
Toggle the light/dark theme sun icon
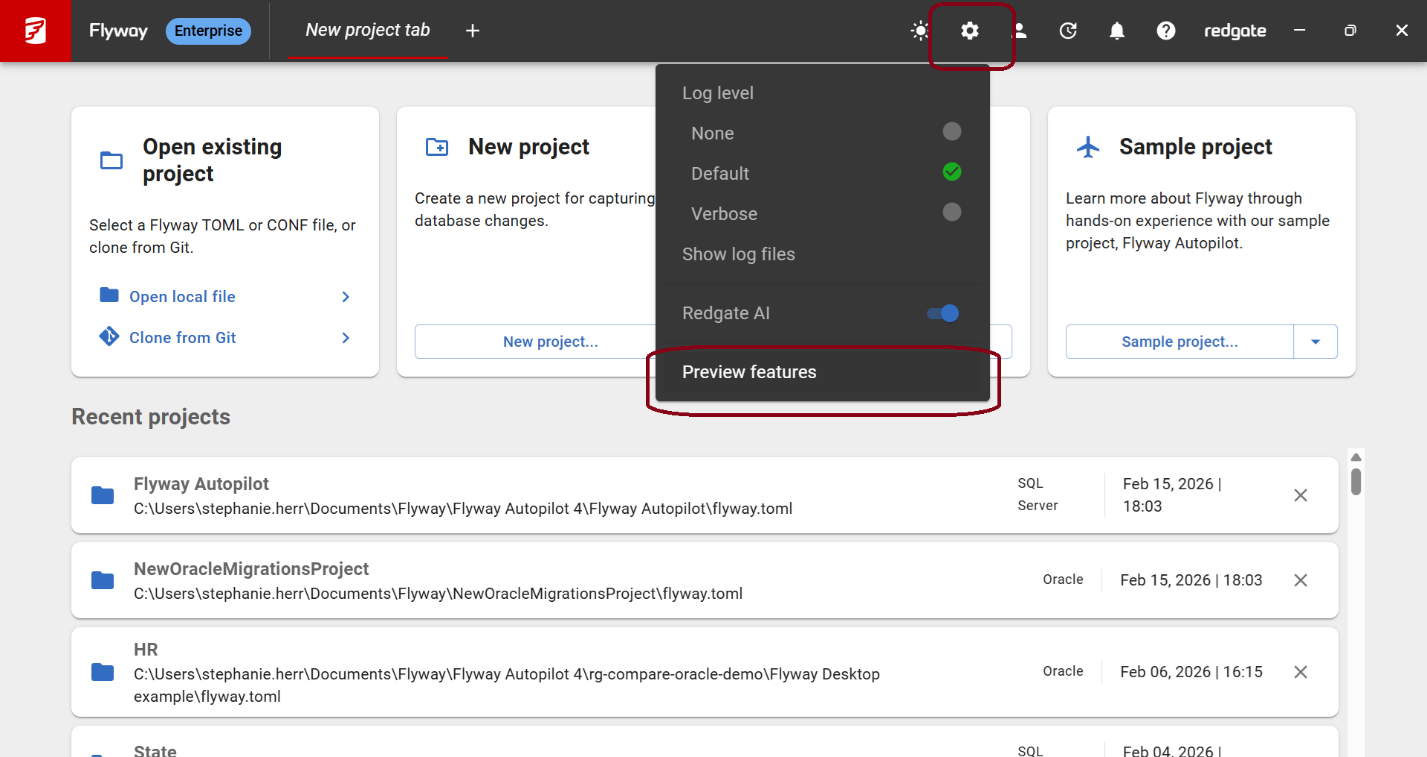point(920,31)
